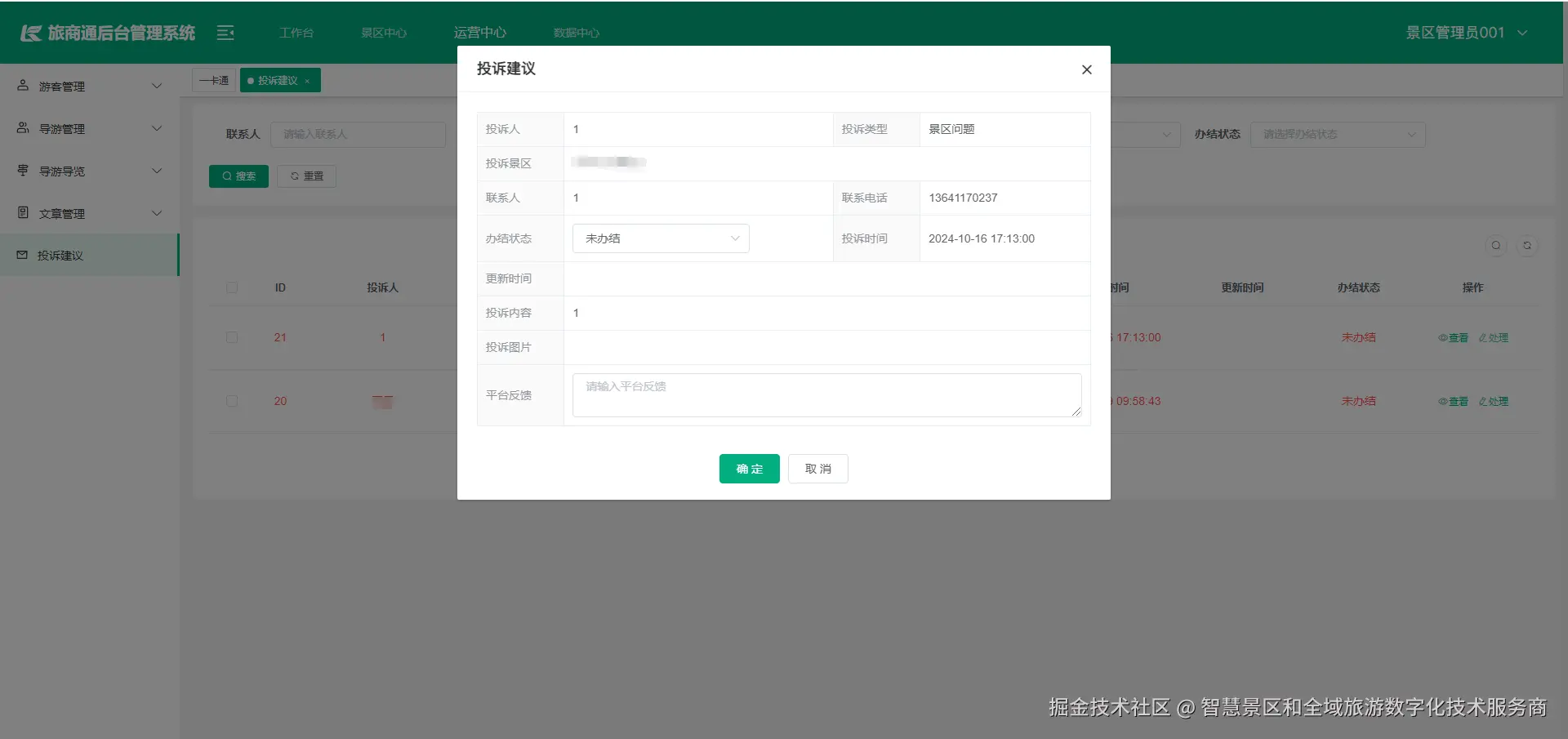
Task: Click the table refresh icon
Action: pos(1528,245)
